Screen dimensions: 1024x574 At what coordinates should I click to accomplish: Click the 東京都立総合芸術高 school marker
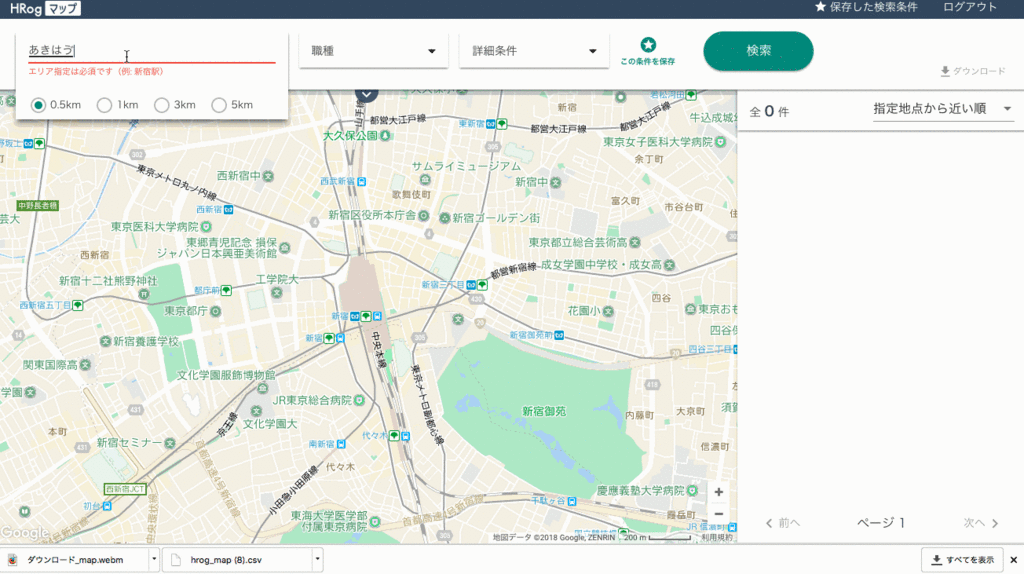tap(635, 242)
